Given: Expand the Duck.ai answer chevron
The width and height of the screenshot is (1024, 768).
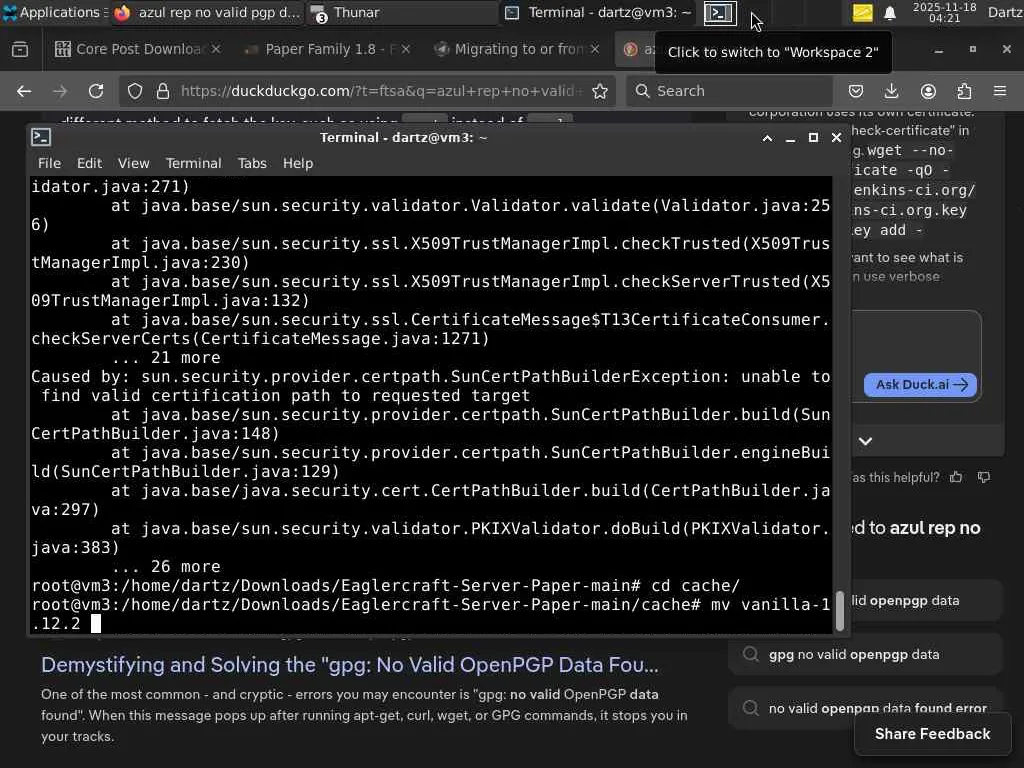Looking at the screenshot, I should [x=865, y=441].
